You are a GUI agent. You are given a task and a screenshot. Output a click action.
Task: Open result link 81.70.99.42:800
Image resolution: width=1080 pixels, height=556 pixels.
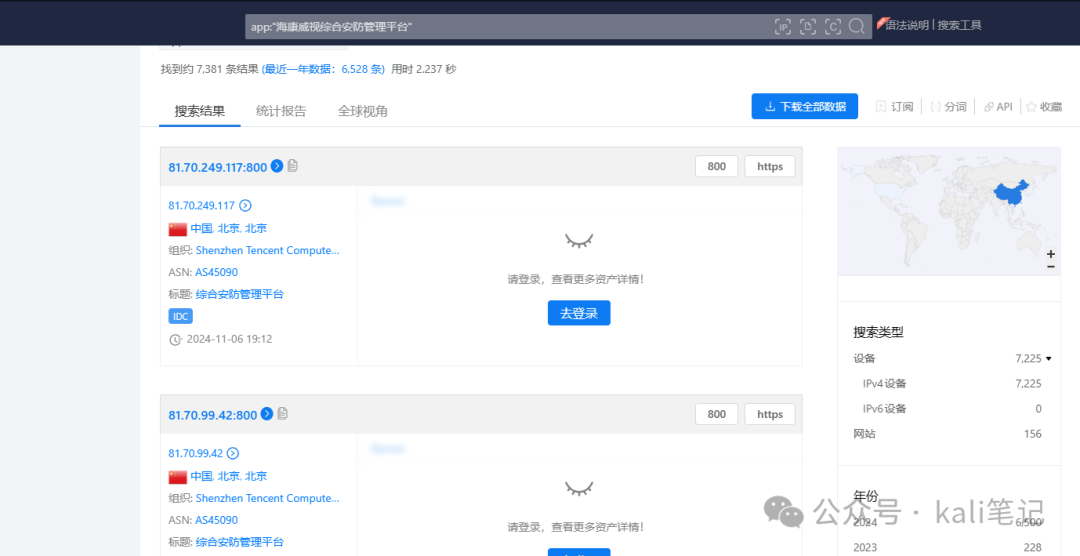pyautogui.click(x=213, y=415)
